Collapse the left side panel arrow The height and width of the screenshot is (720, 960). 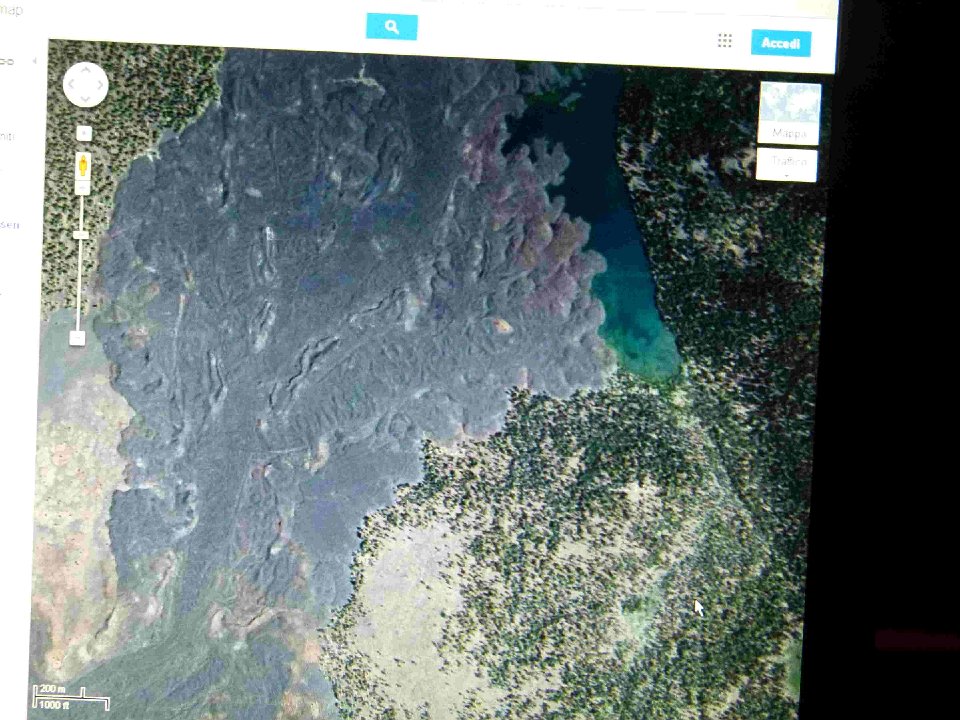(x=34, y=61)
